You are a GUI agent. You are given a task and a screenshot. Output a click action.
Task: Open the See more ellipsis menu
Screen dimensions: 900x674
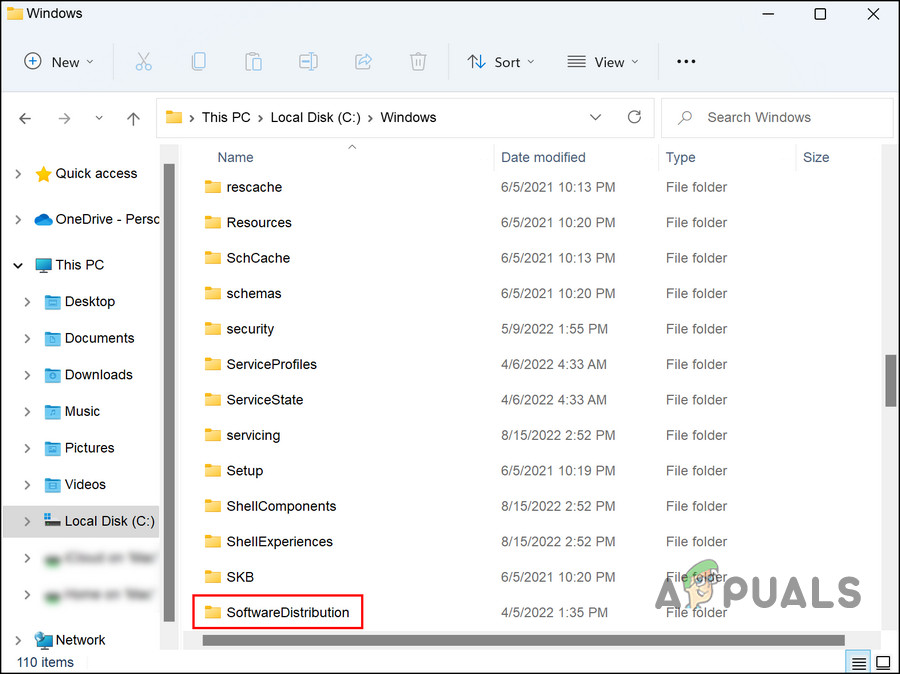coord(686,61)
